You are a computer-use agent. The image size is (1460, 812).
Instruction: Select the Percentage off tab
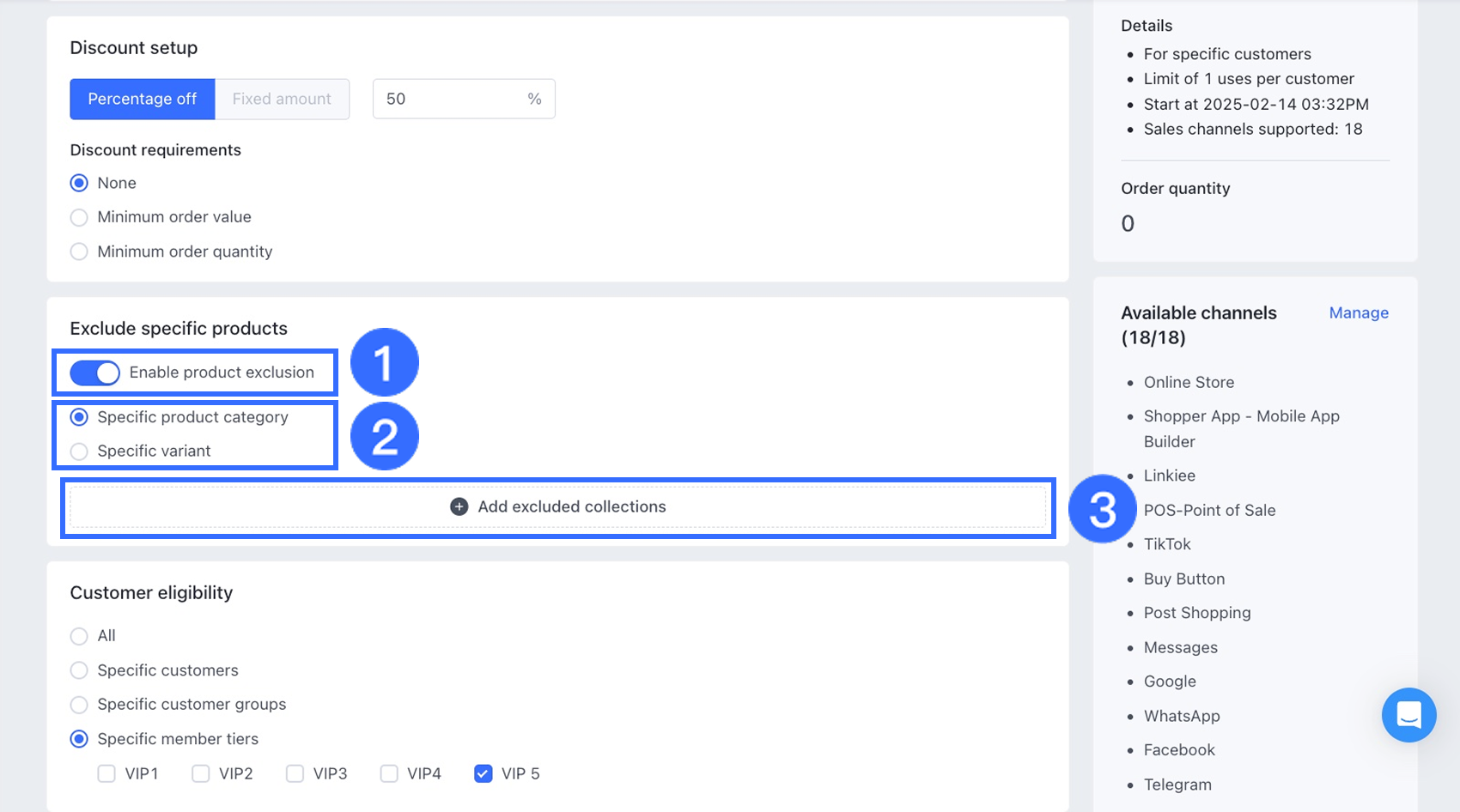(143, 99)
